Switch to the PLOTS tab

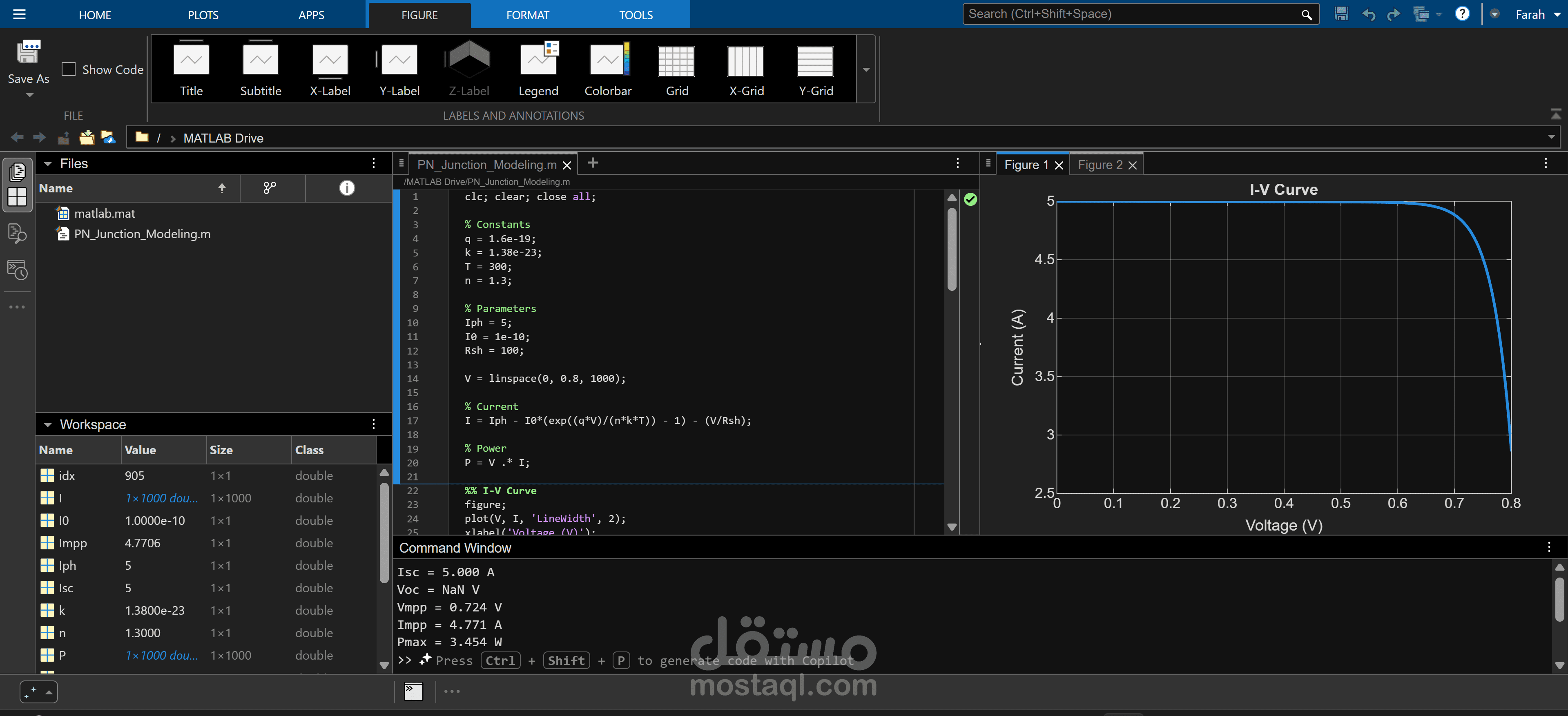tap(203, 15)
